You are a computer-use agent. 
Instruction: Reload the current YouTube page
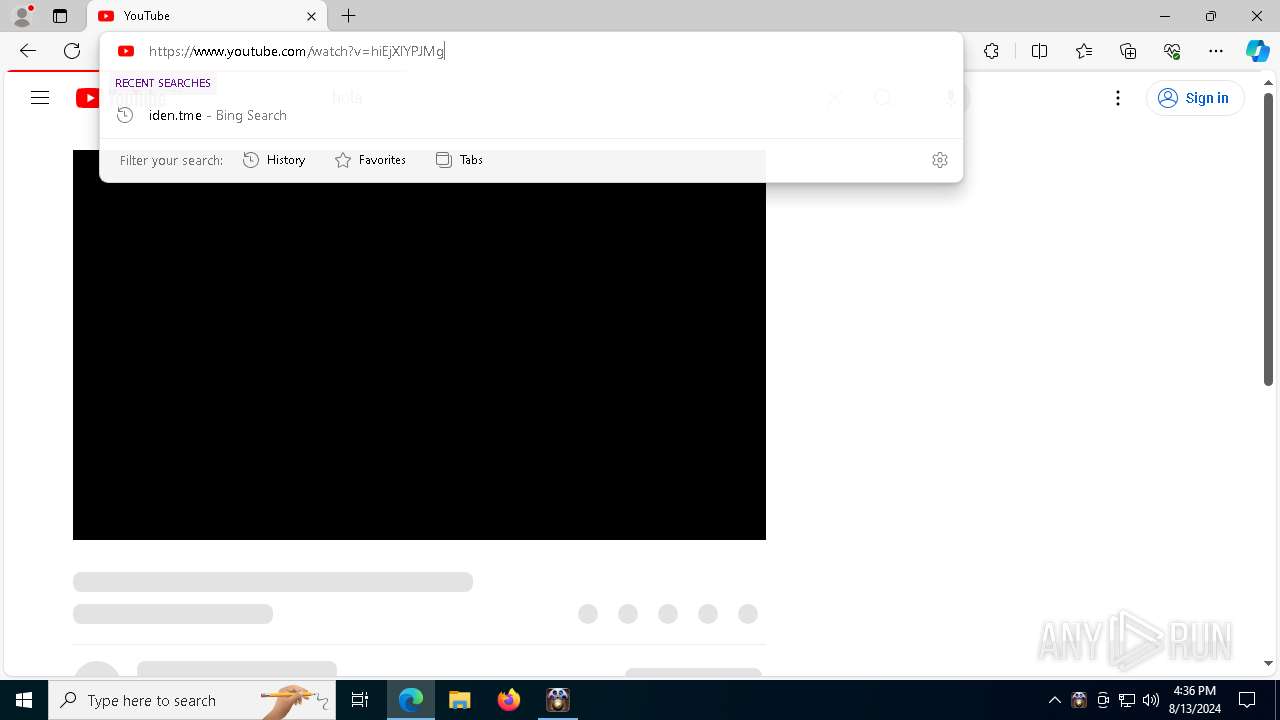coord(72,51)
